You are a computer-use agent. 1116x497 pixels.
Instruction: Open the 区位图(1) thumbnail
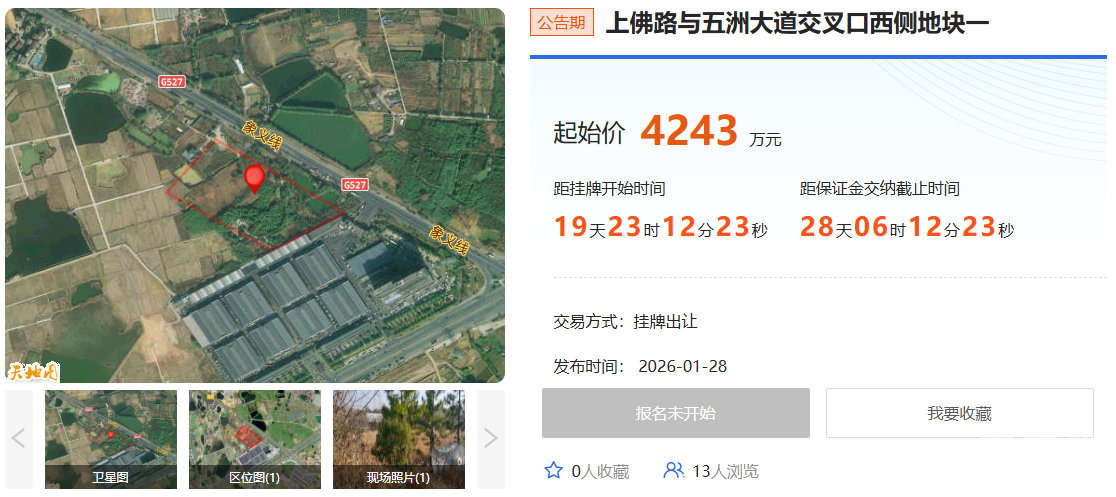[x=255, y=439]
